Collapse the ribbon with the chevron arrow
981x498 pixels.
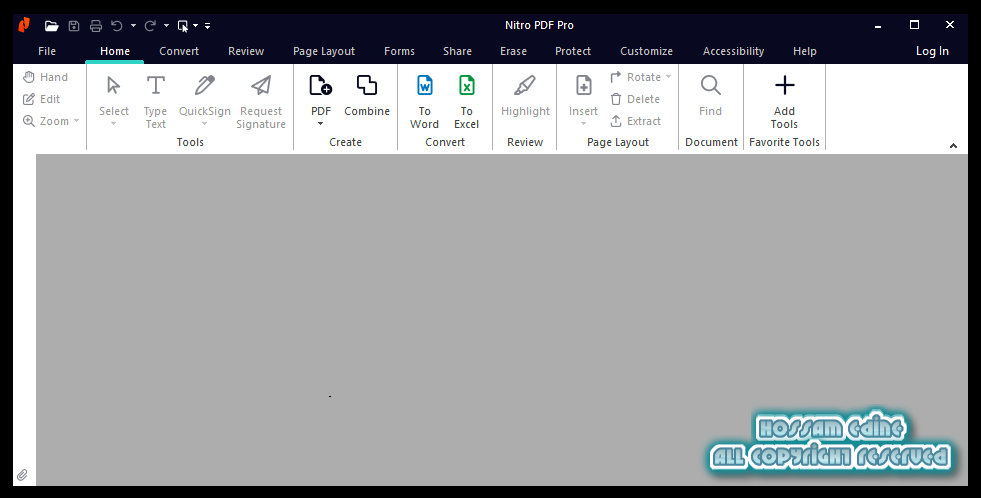click(953, 146)
